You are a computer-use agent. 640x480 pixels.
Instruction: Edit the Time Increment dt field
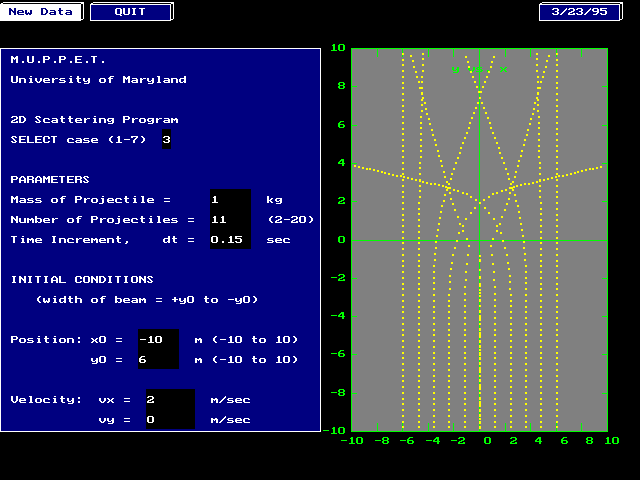pos(230,239)
